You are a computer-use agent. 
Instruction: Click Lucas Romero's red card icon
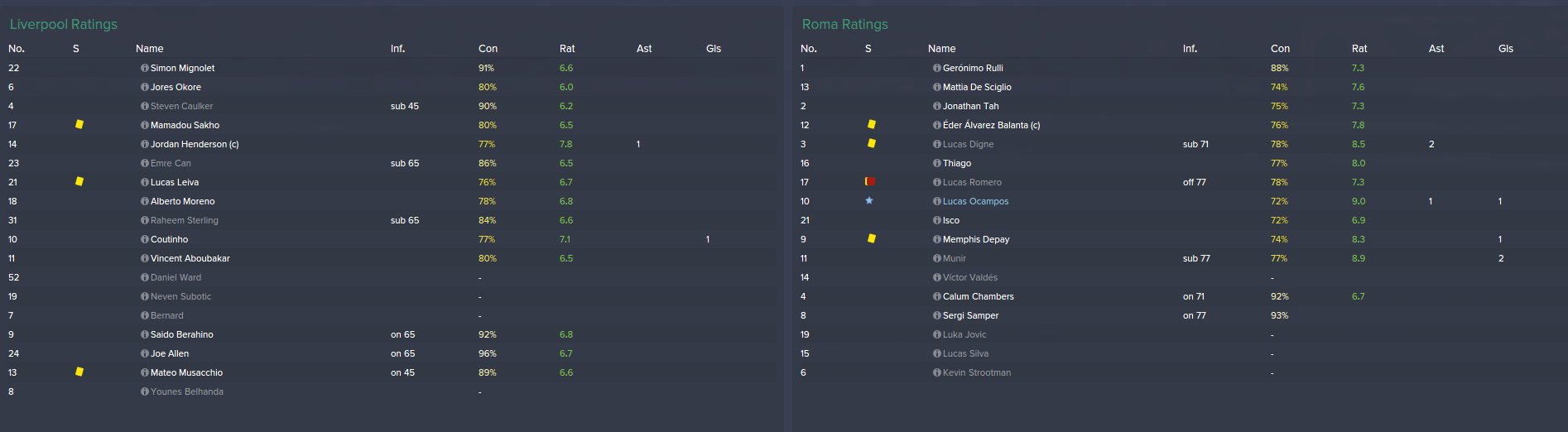click(x=870, y=182)
